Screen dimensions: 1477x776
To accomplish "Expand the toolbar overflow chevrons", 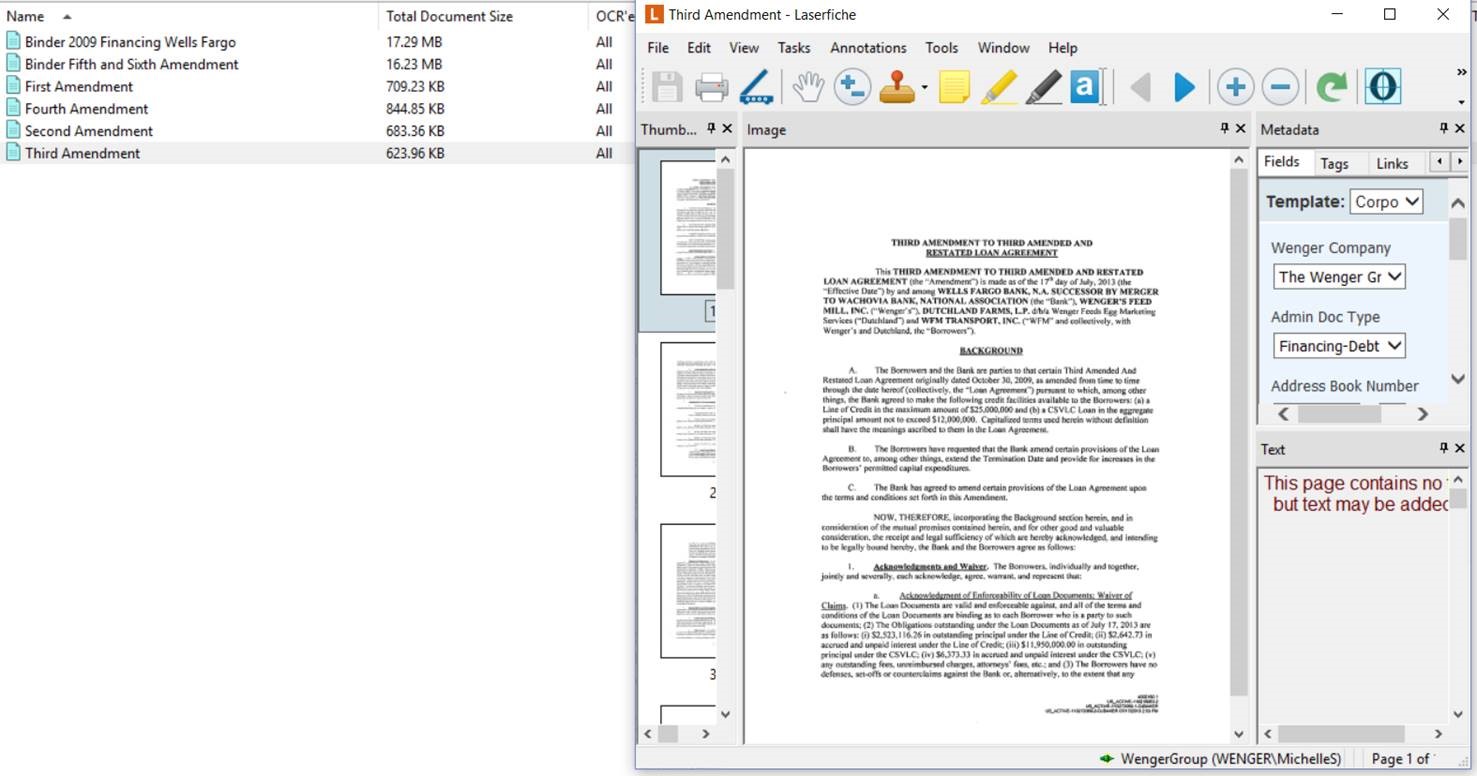I will point(1461,73).
